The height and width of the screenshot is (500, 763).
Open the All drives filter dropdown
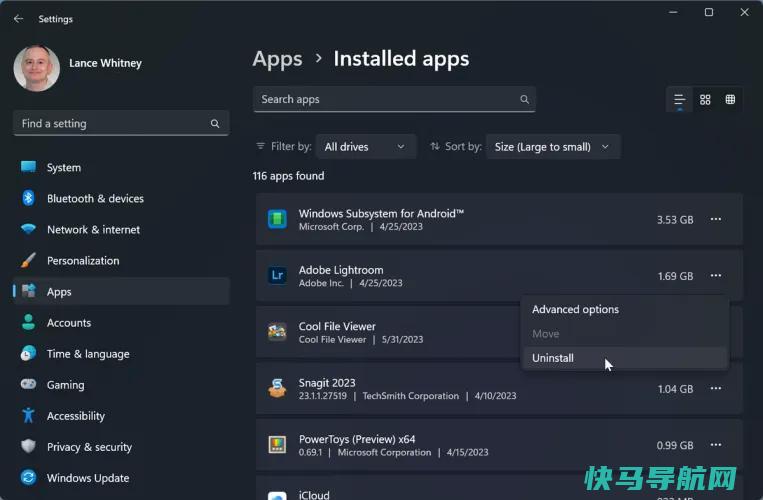[366, 147]
